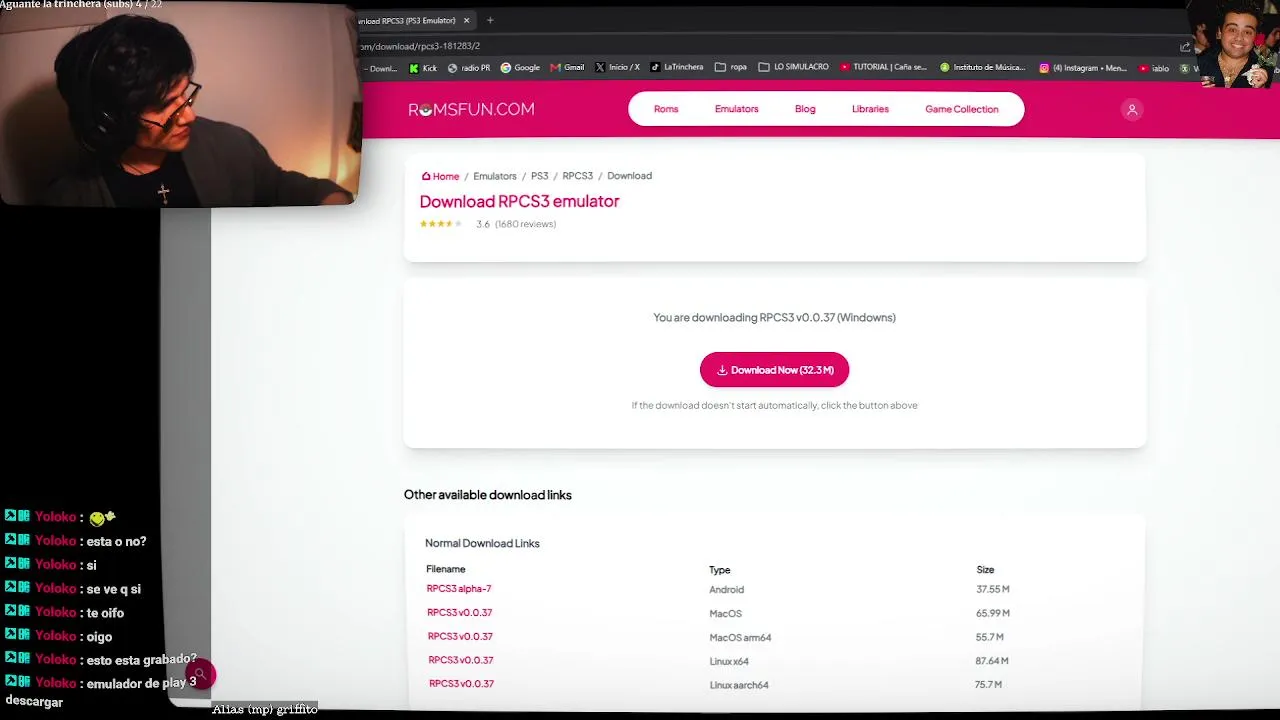Image resolution: width=1280 pixels, height=720 pixels.
Task: Open the Emulators menu item
Action: [737, 109]
